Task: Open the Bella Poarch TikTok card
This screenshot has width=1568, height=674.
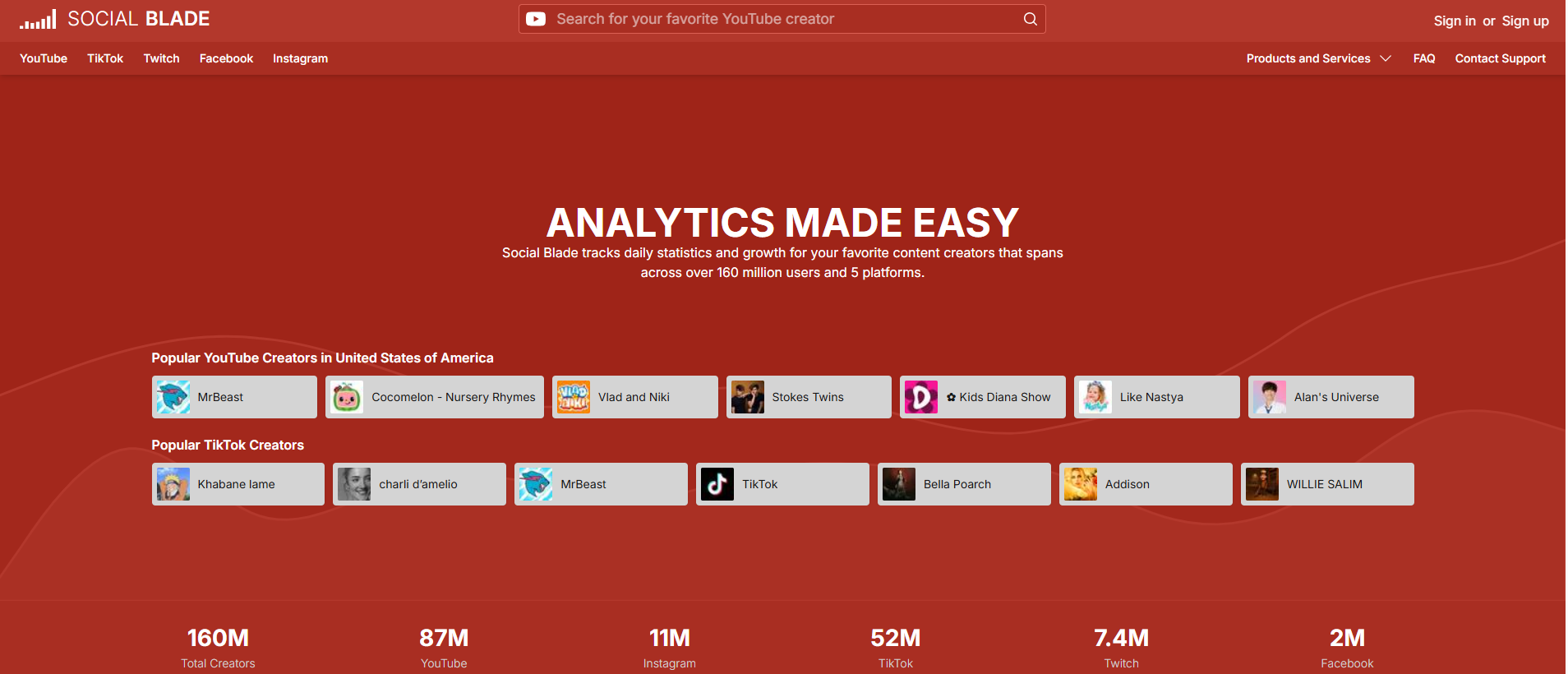Action: (x=964, y=484)
